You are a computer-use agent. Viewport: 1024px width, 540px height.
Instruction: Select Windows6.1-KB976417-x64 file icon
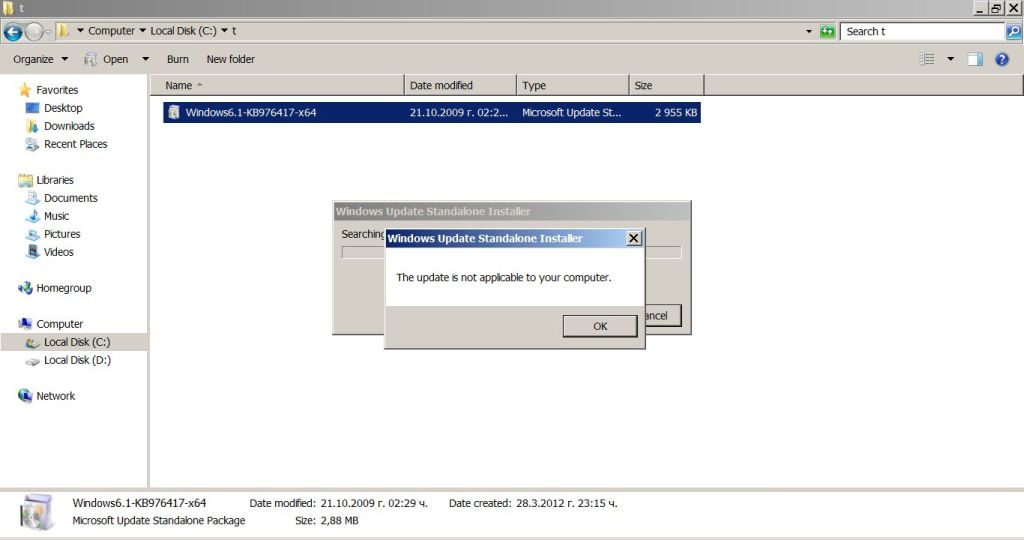click(x=174, y=112)
